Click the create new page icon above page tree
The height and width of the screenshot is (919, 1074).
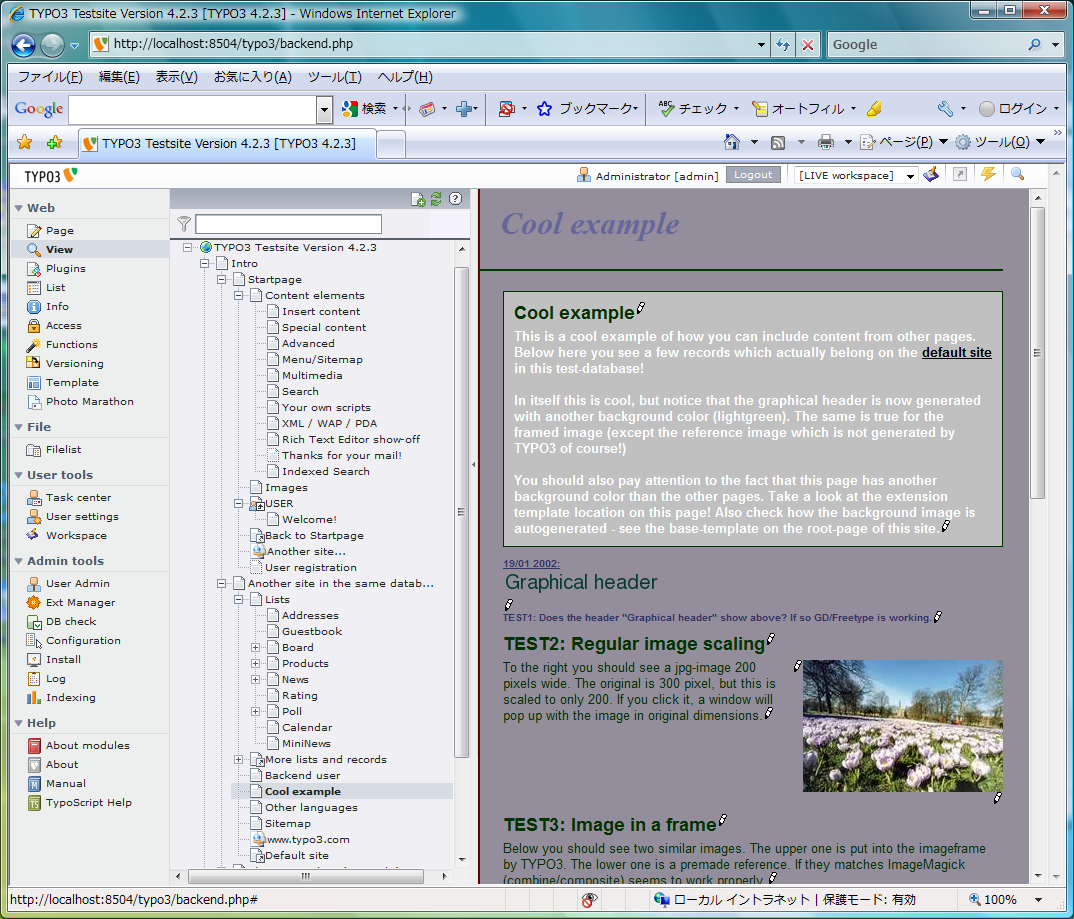tap(418, 199)
